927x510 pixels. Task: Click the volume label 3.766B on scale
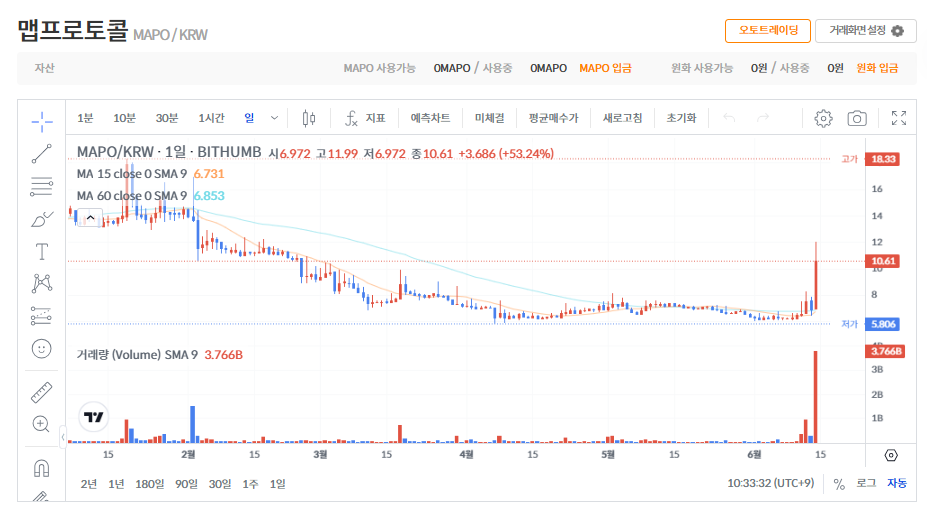(885, 351)
